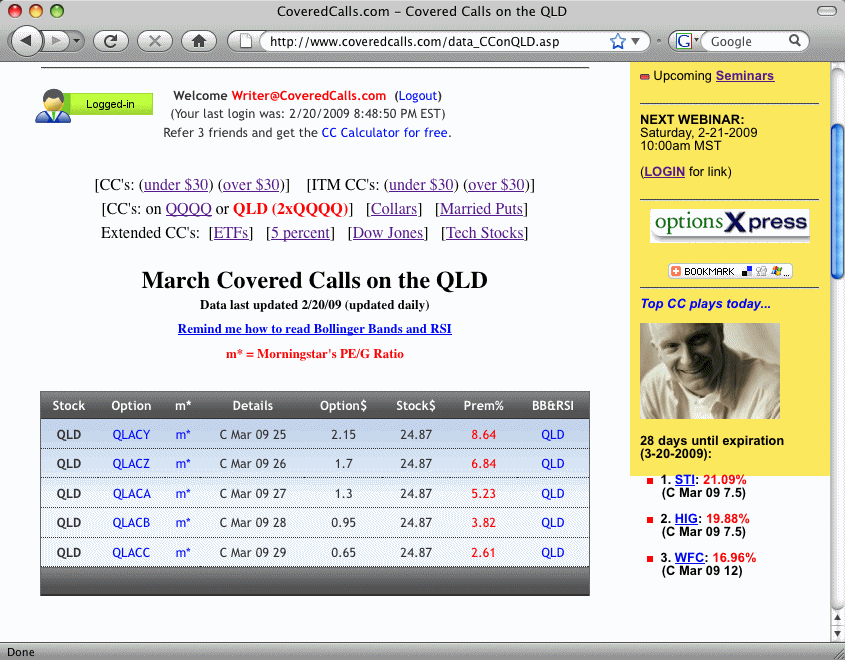Open the QLACZ option link
The width and height of the screenshot is (845, 660).
coord(131,464)
